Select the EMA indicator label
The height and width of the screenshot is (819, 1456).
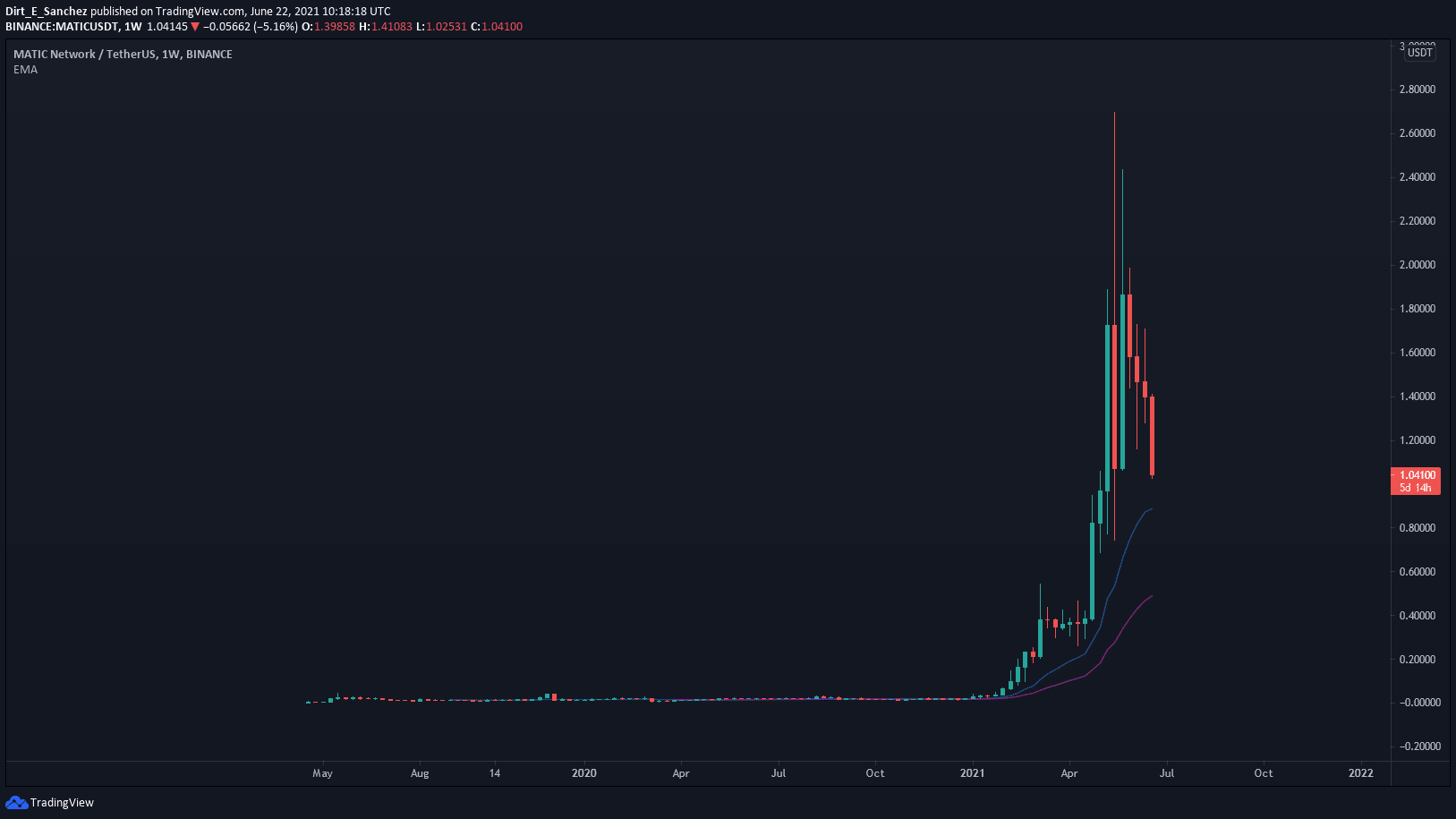coord(25,70)
